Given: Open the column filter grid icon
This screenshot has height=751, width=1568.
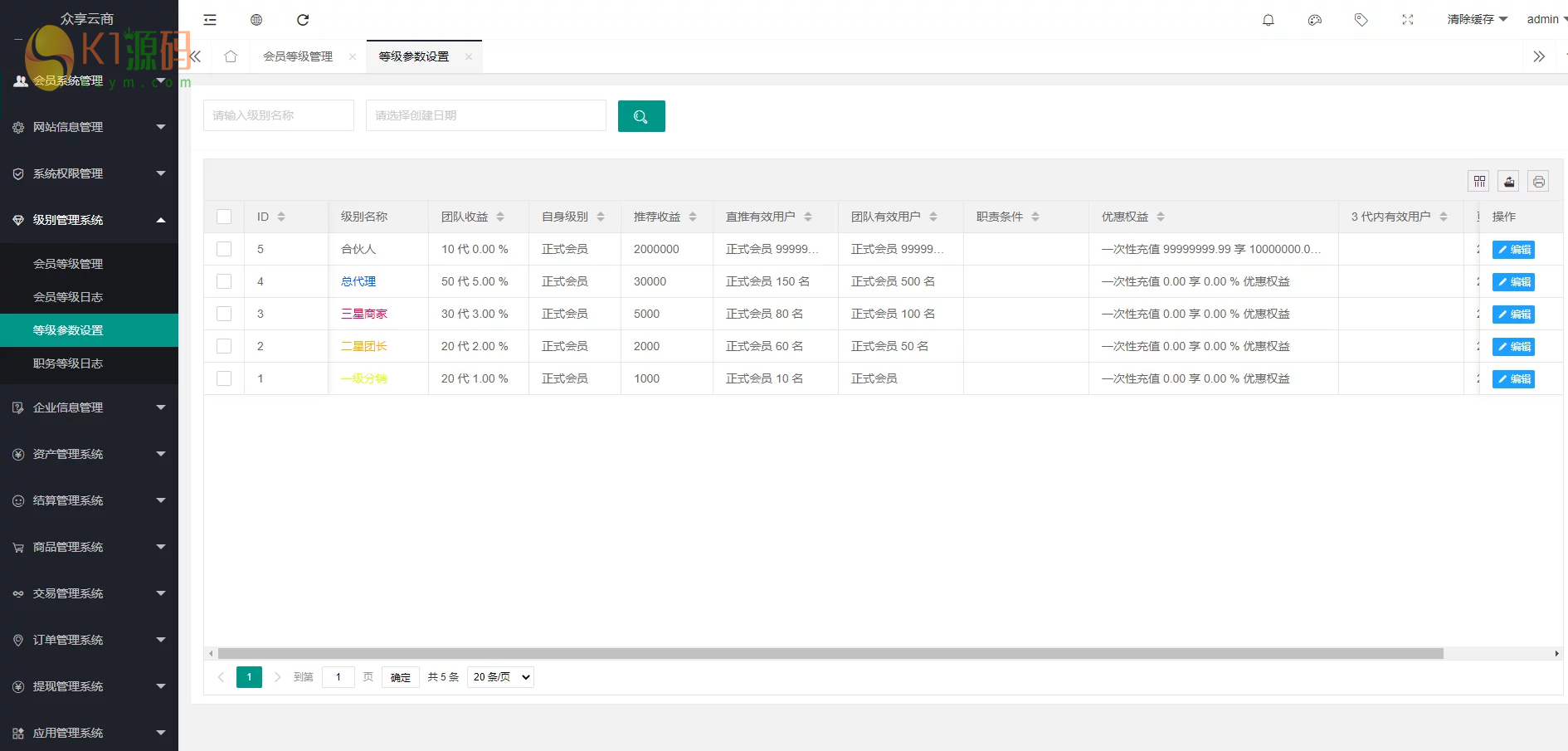Looking at the screenshot, I should 1479,182.
